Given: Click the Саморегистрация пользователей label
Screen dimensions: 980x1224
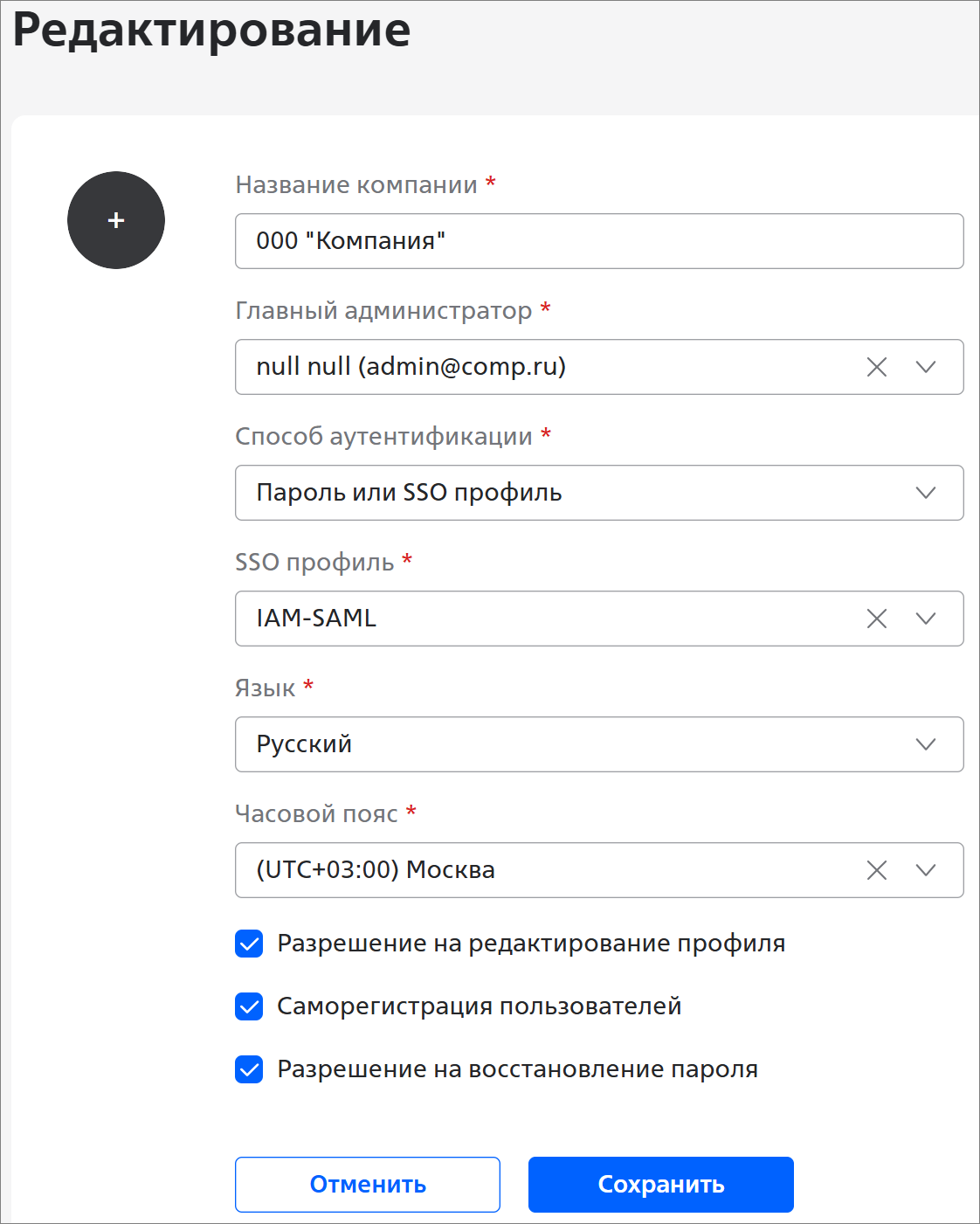Looking at the screenshot, I should point(480,1006).
